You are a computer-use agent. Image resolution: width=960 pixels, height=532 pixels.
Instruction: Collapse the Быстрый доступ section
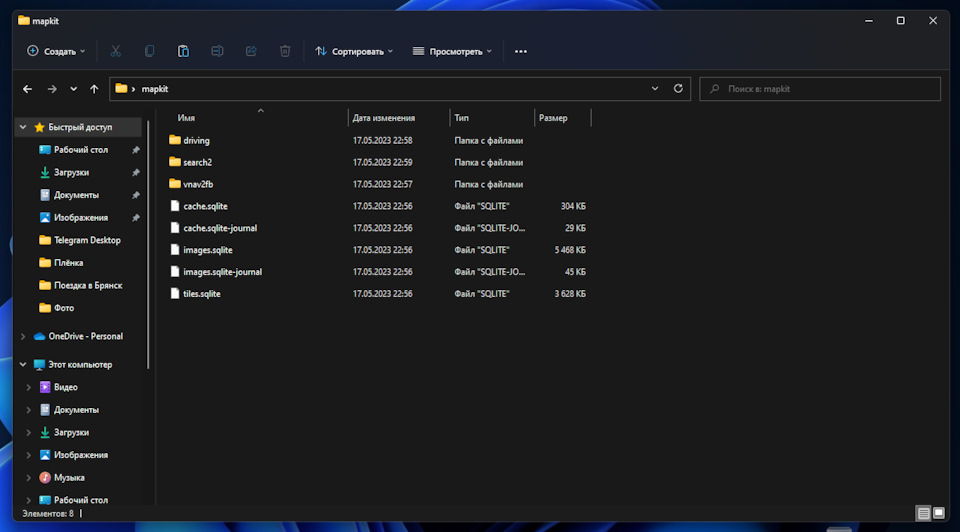23,127
